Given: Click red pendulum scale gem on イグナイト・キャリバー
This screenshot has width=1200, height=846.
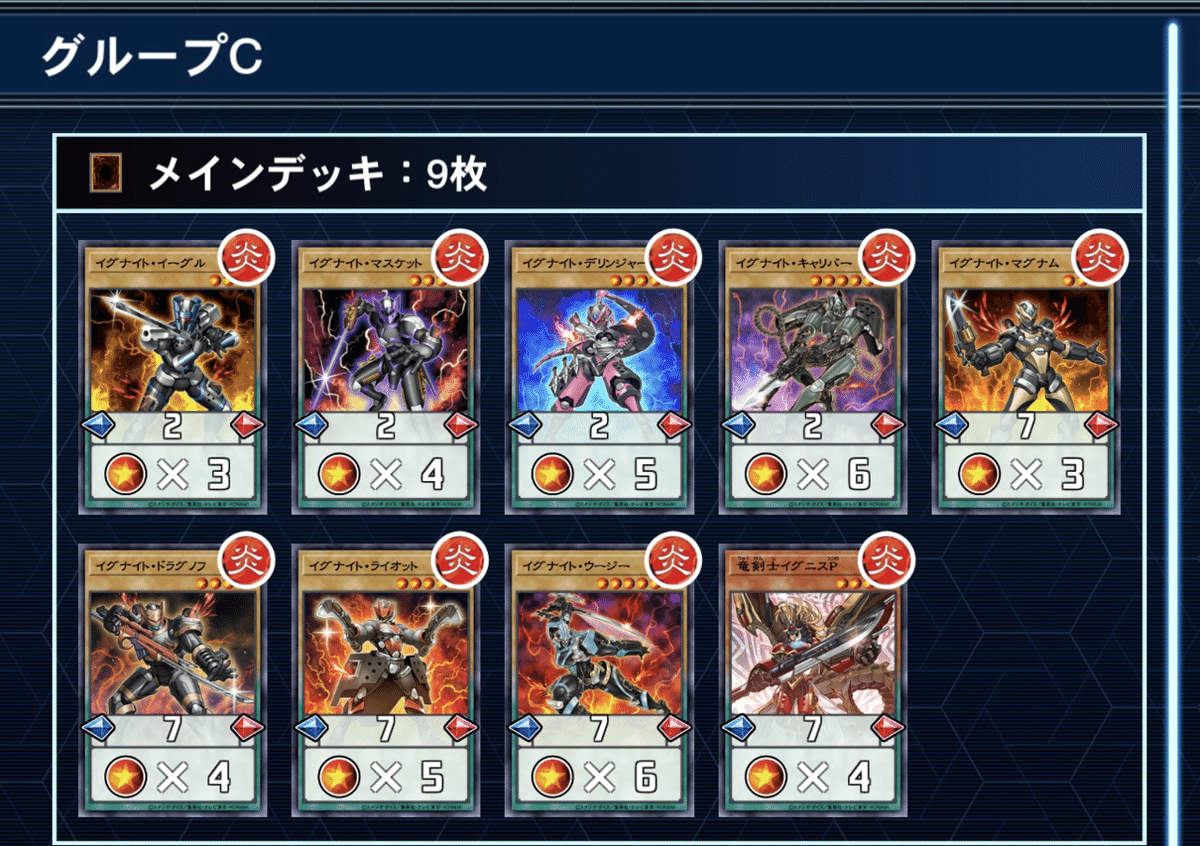Looking at the screenshot, I should (x=887, y=426).
